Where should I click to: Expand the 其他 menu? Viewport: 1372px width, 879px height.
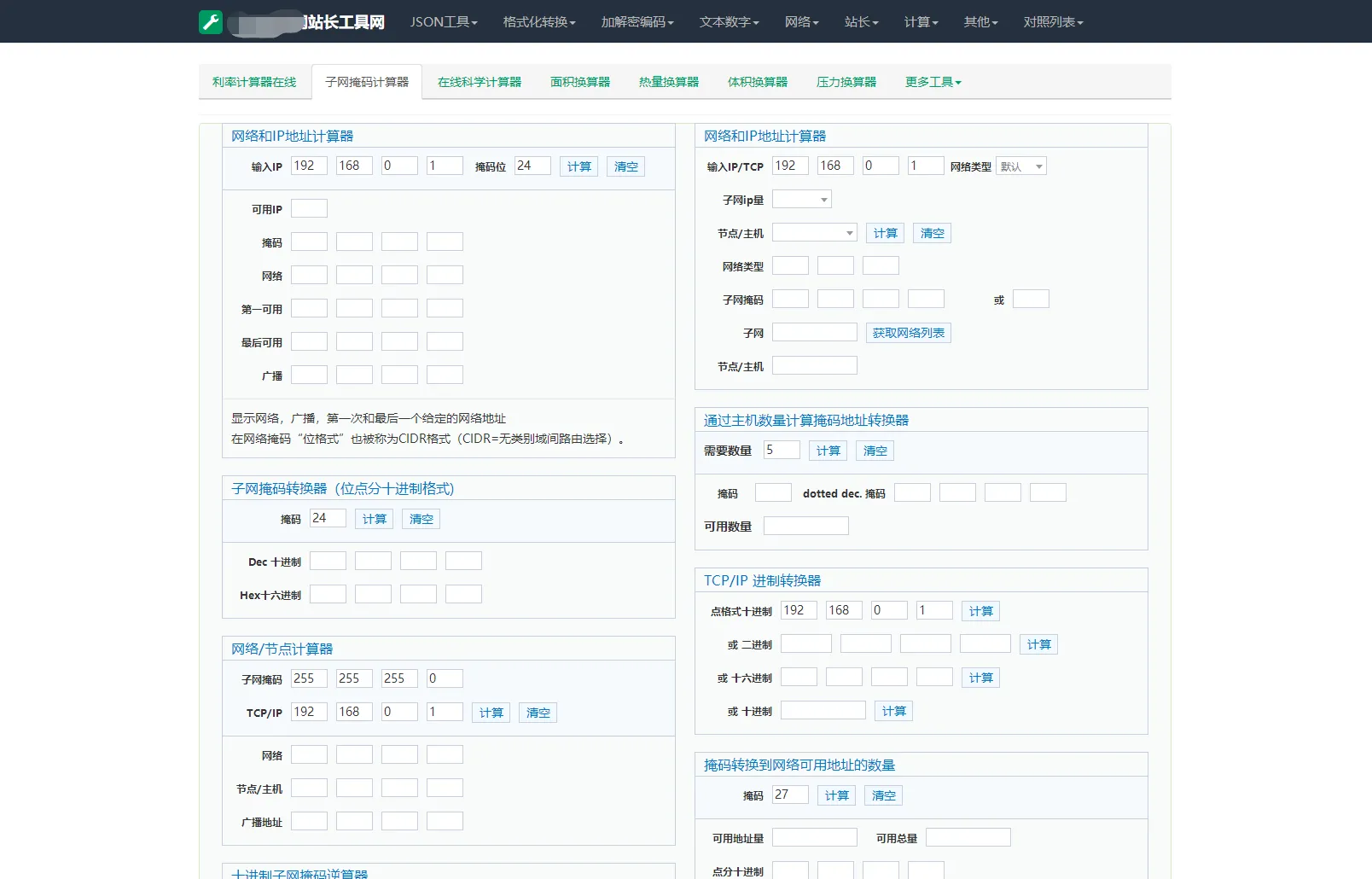click(981, 22)
